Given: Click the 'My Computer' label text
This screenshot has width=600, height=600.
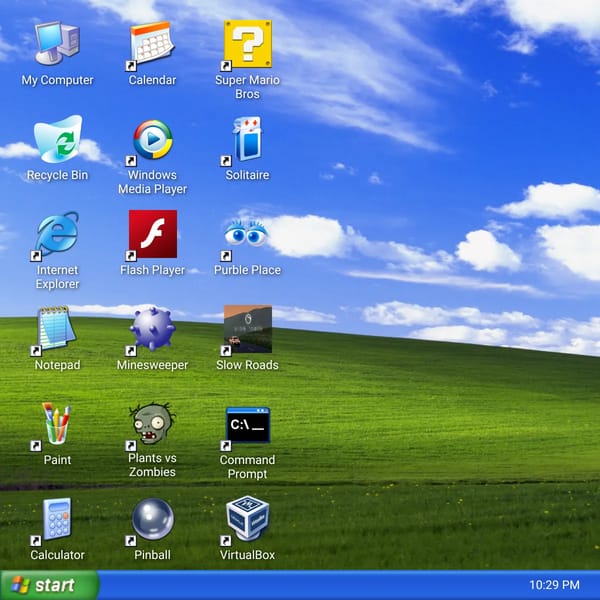Looking at the screenshot, I should [x=57, y=80].
